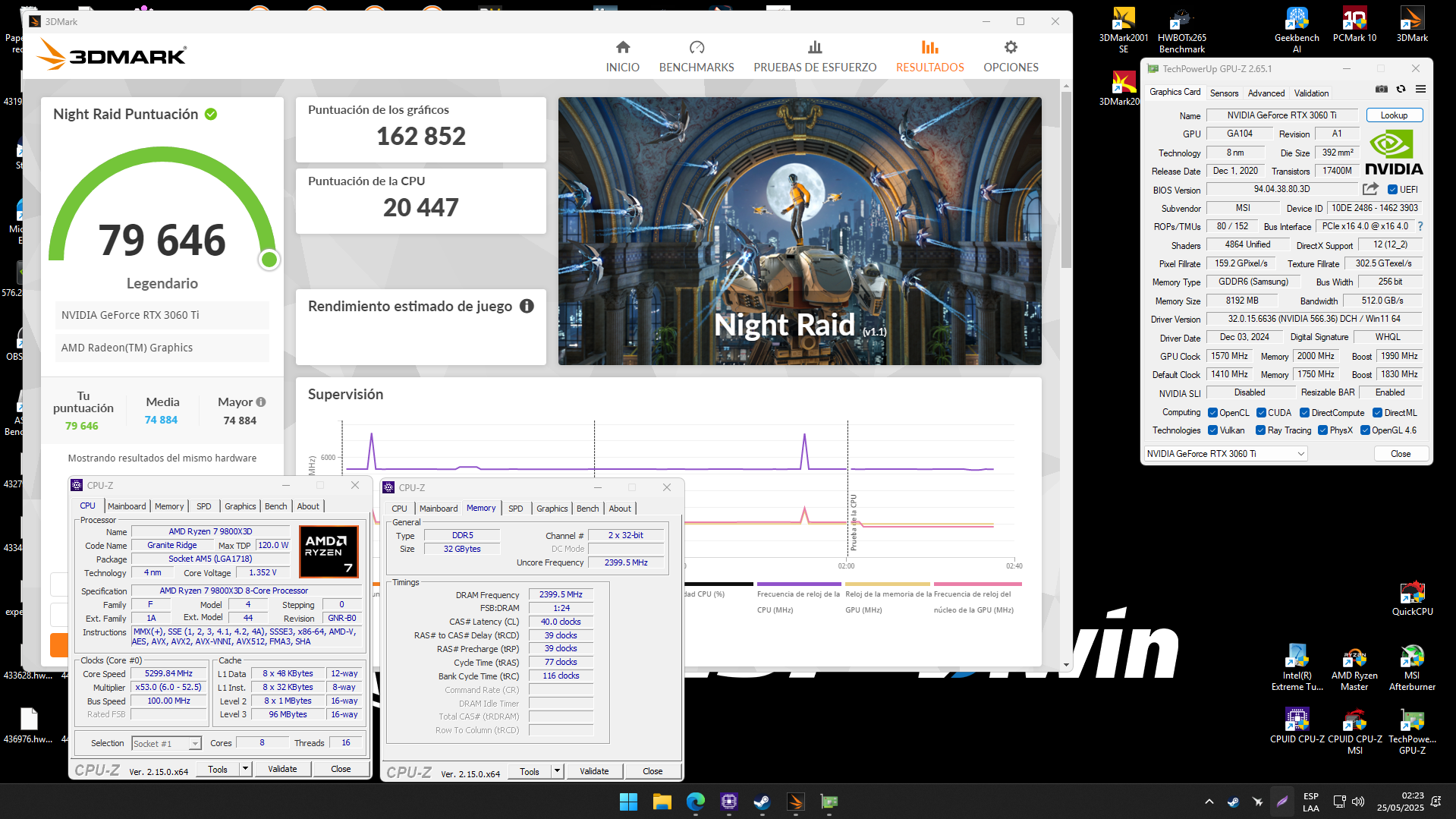Open Mainboard tab in left CPU-Z window
This screenshot has width=1456, height=819.
pyautogui.click(x=127, y=506)
